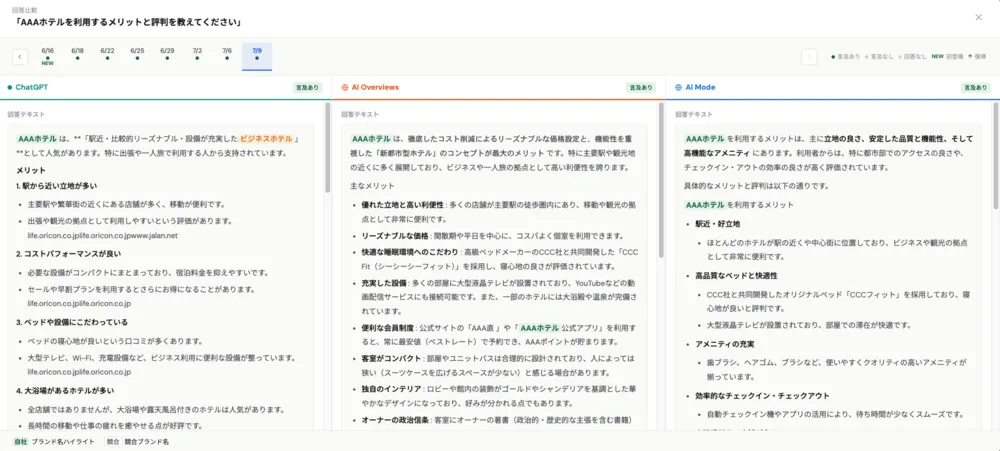Click bold リーズナブルな価格 bullet
This screenshot has height=451, width=1000.
(395, 235)
